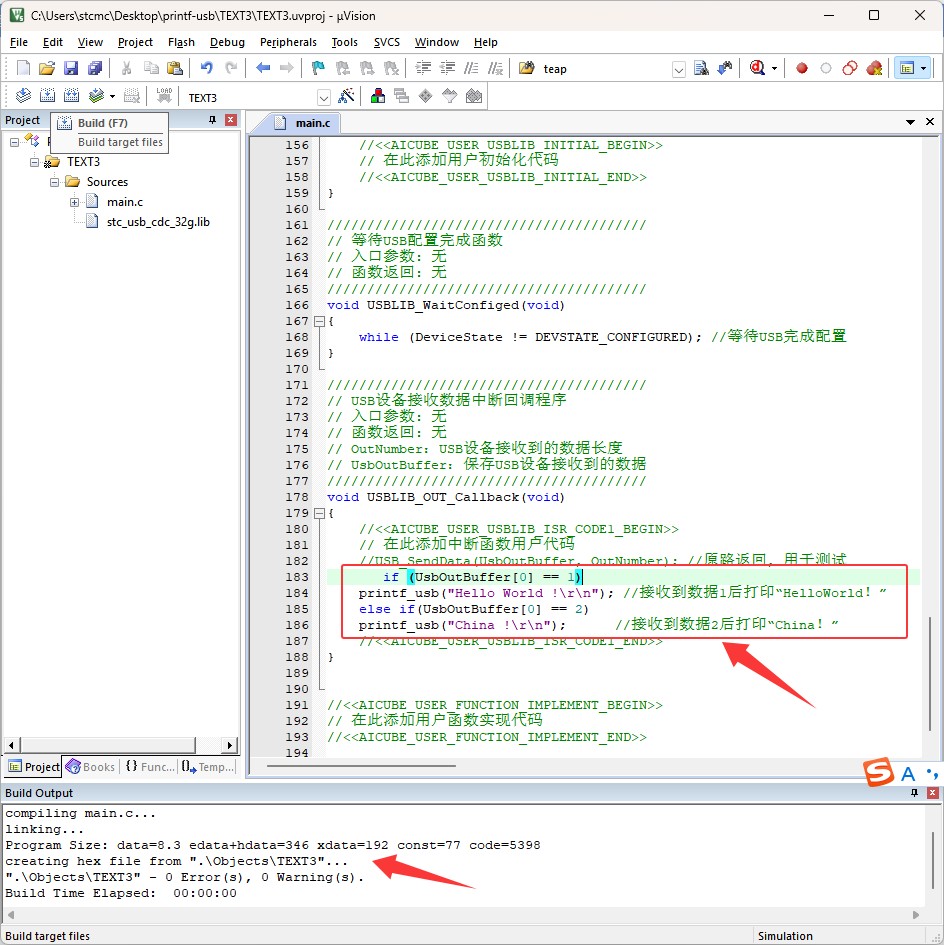Image resolution: width=944 pixels, height=945 pixels.
Task: Download code to flash with LOAD icon
Action: 163,96
